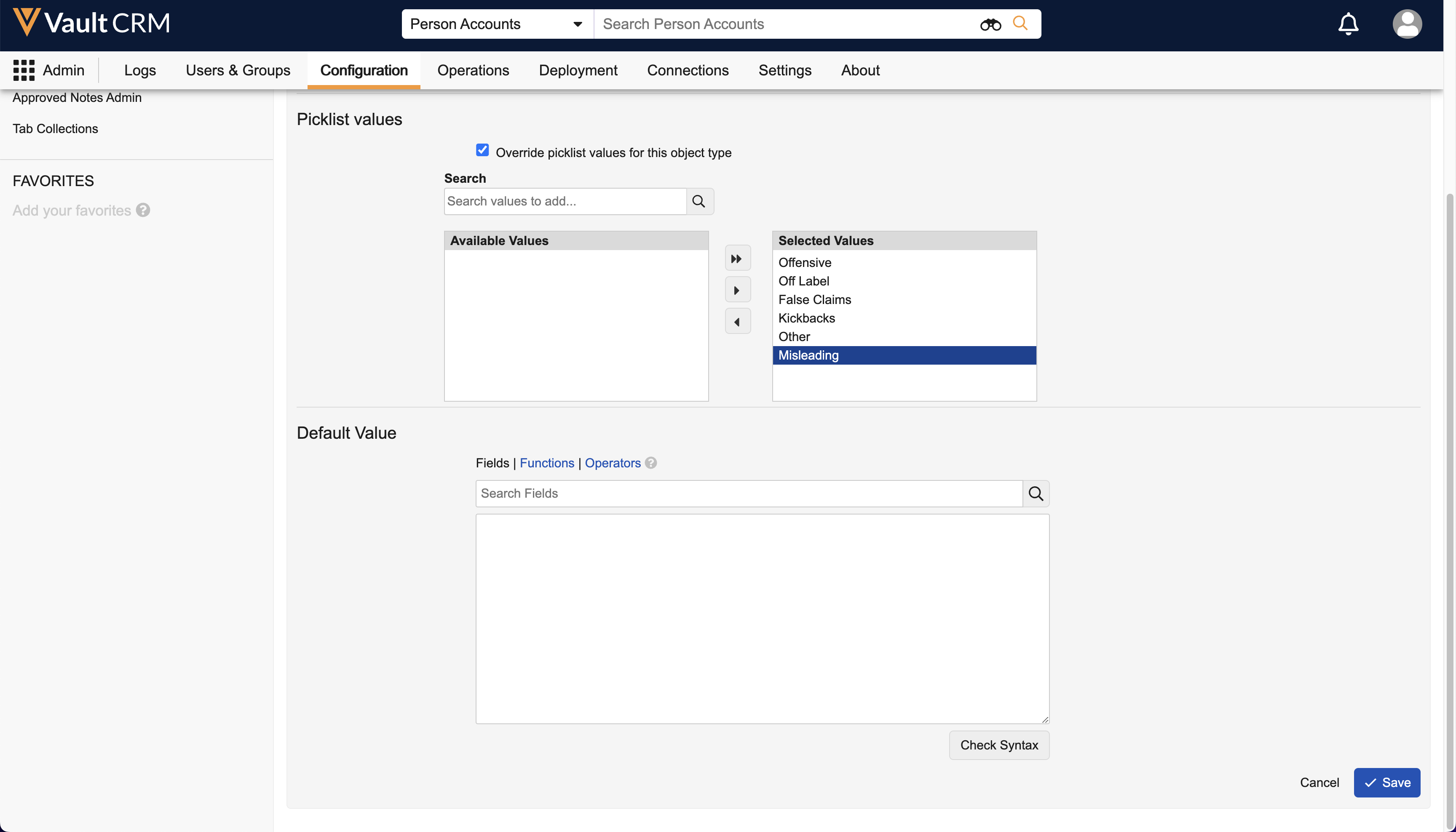Open the notifications bell

point(1348,24)
